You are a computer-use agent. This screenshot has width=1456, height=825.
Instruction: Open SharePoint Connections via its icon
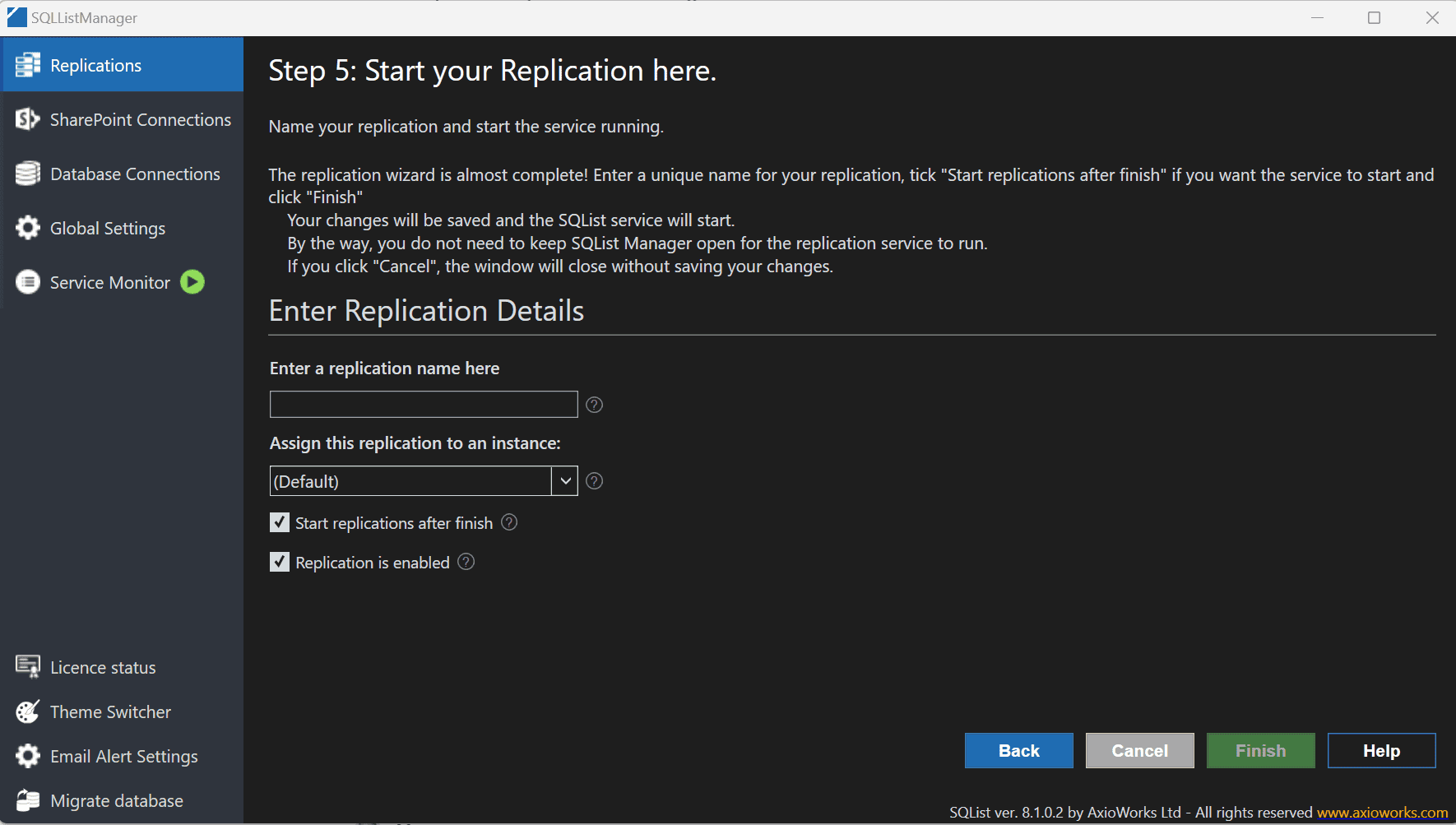28,119
